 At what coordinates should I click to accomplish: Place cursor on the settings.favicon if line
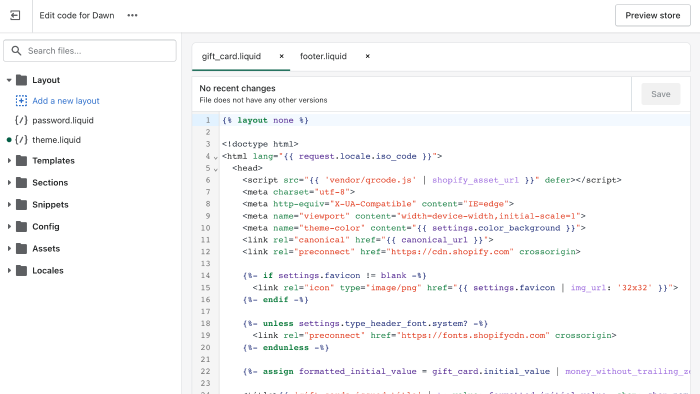(335, 276)
